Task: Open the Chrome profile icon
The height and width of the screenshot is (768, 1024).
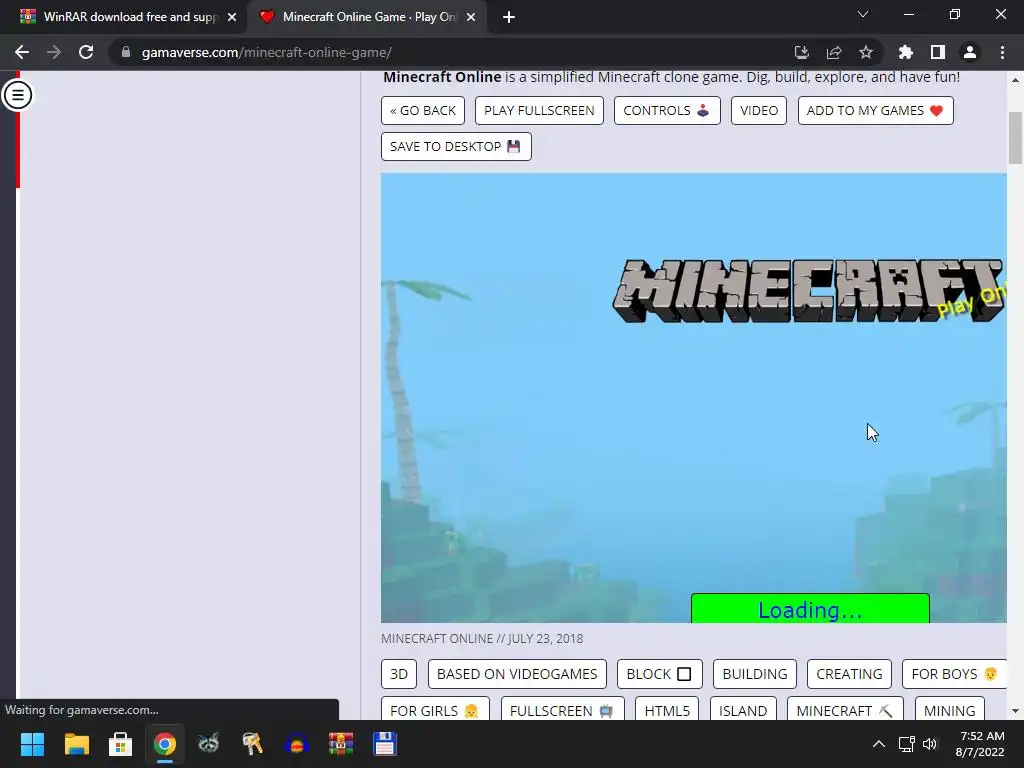Action: (970, 52)
